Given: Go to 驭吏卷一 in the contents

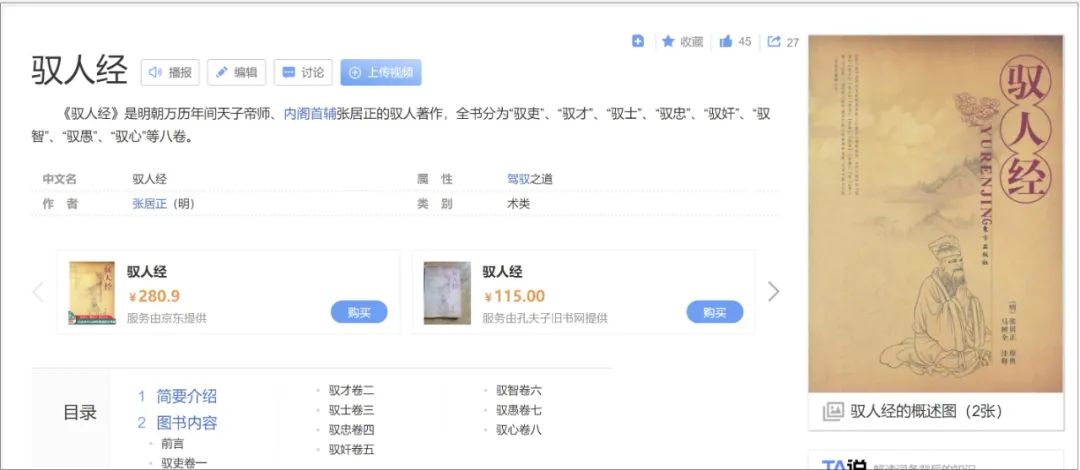Looking at the screenshot, I should [x=184, y=463].
